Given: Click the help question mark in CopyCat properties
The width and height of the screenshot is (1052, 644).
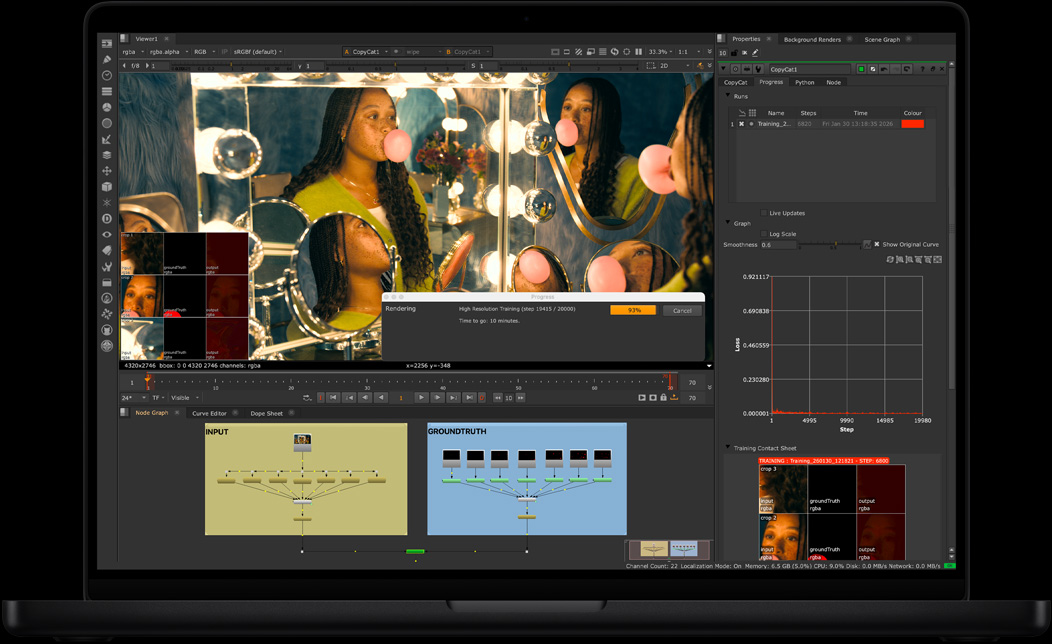Looking at the screenshot, I should click(x=921, y=68).
